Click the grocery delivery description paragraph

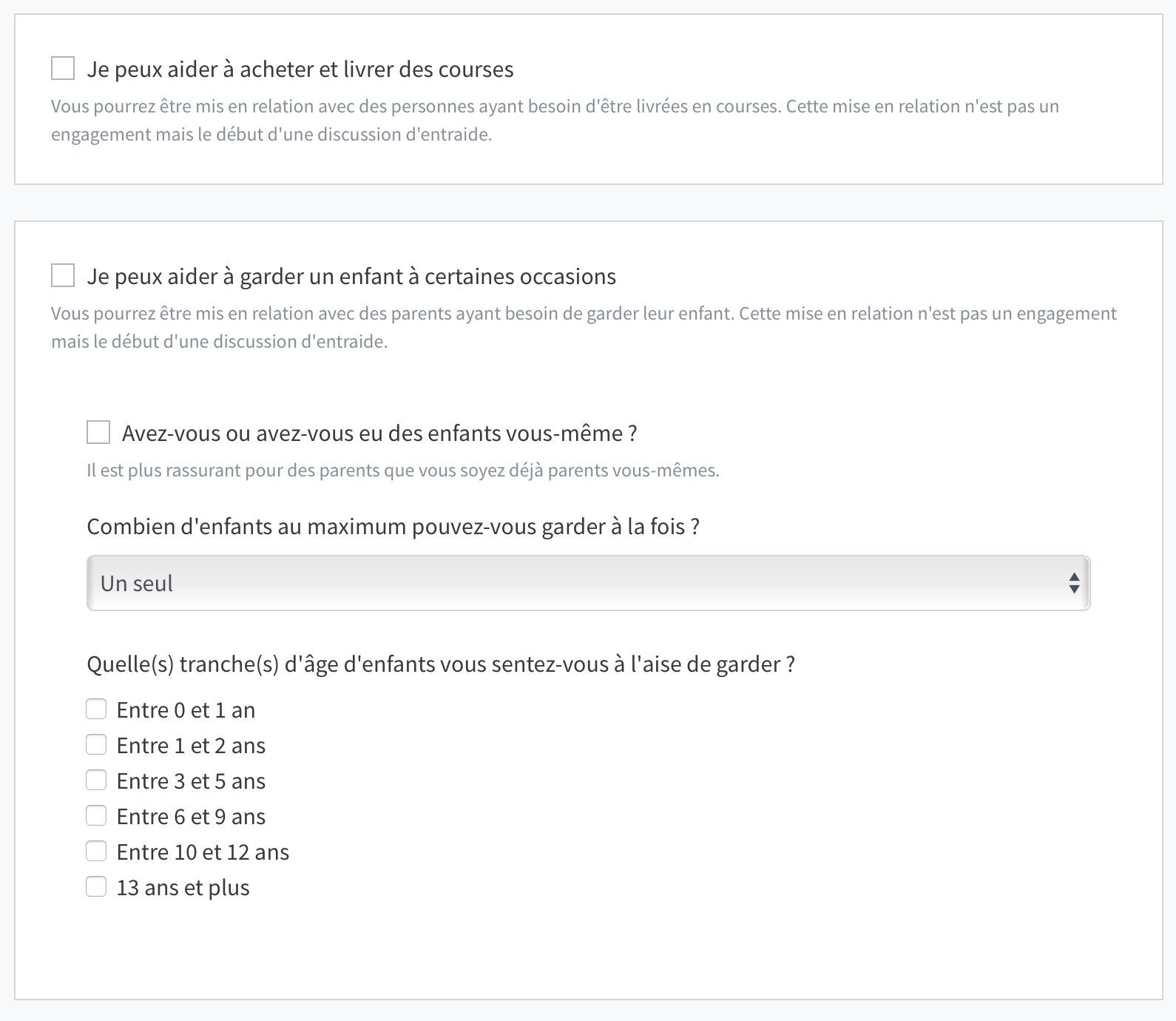(555, 120)
